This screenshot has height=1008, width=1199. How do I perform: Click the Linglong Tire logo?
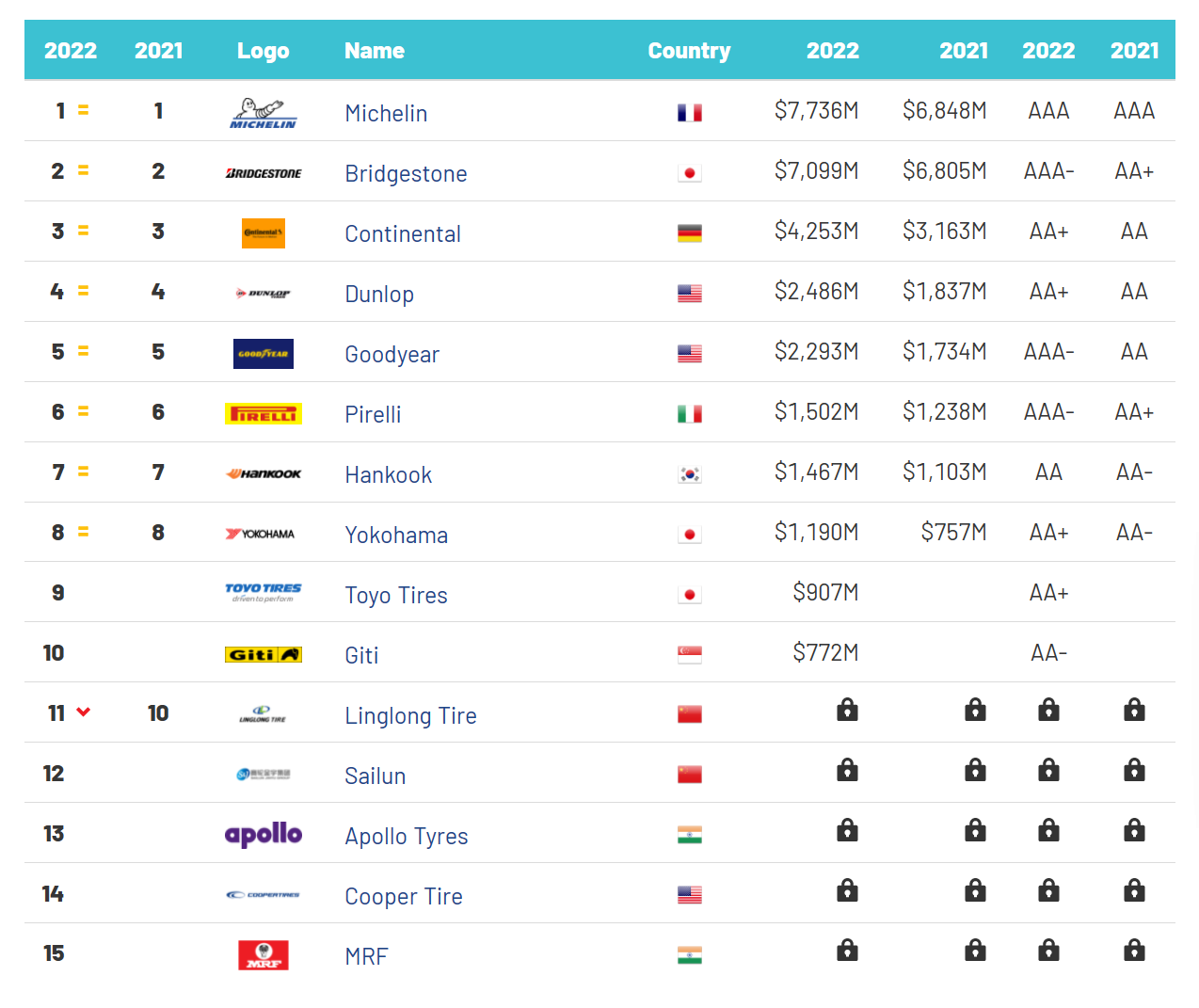click(x=263, y=714)
